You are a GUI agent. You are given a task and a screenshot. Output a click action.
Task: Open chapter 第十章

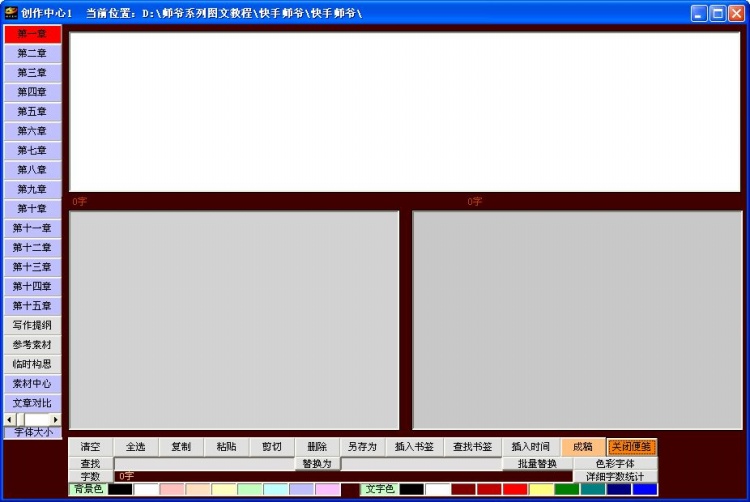33,209
